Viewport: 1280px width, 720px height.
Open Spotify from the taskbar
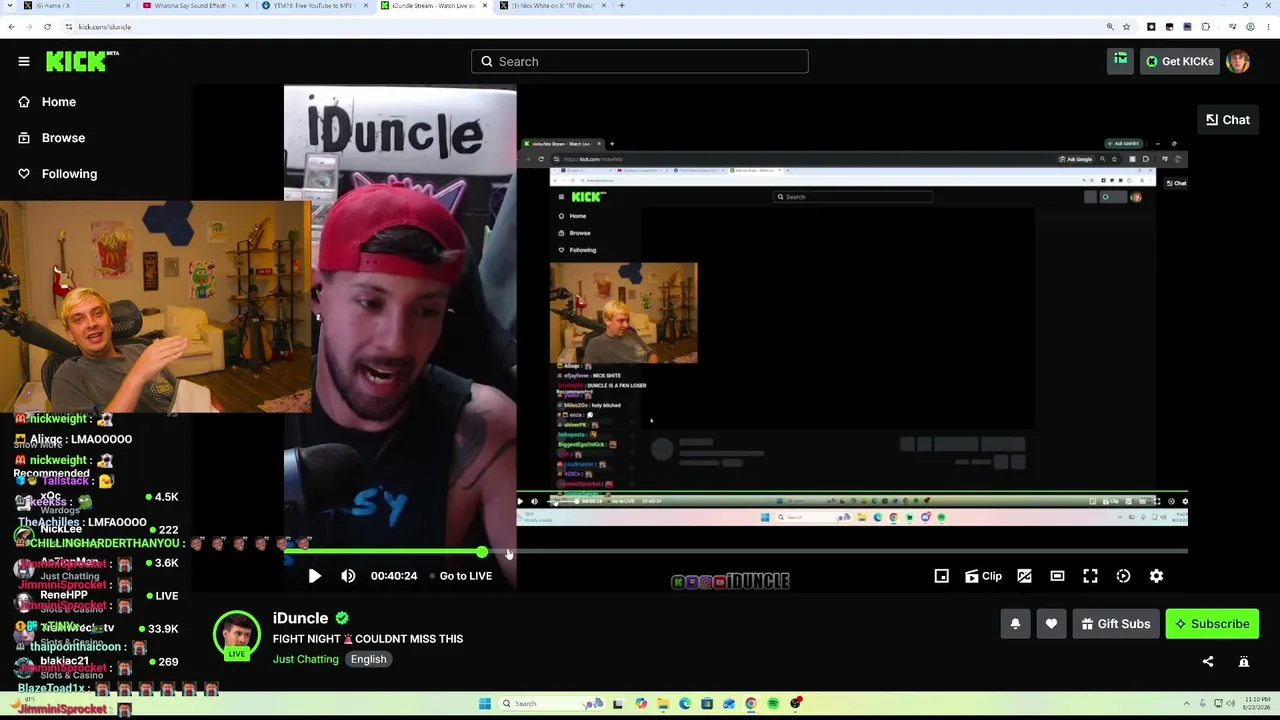(773, 704)
